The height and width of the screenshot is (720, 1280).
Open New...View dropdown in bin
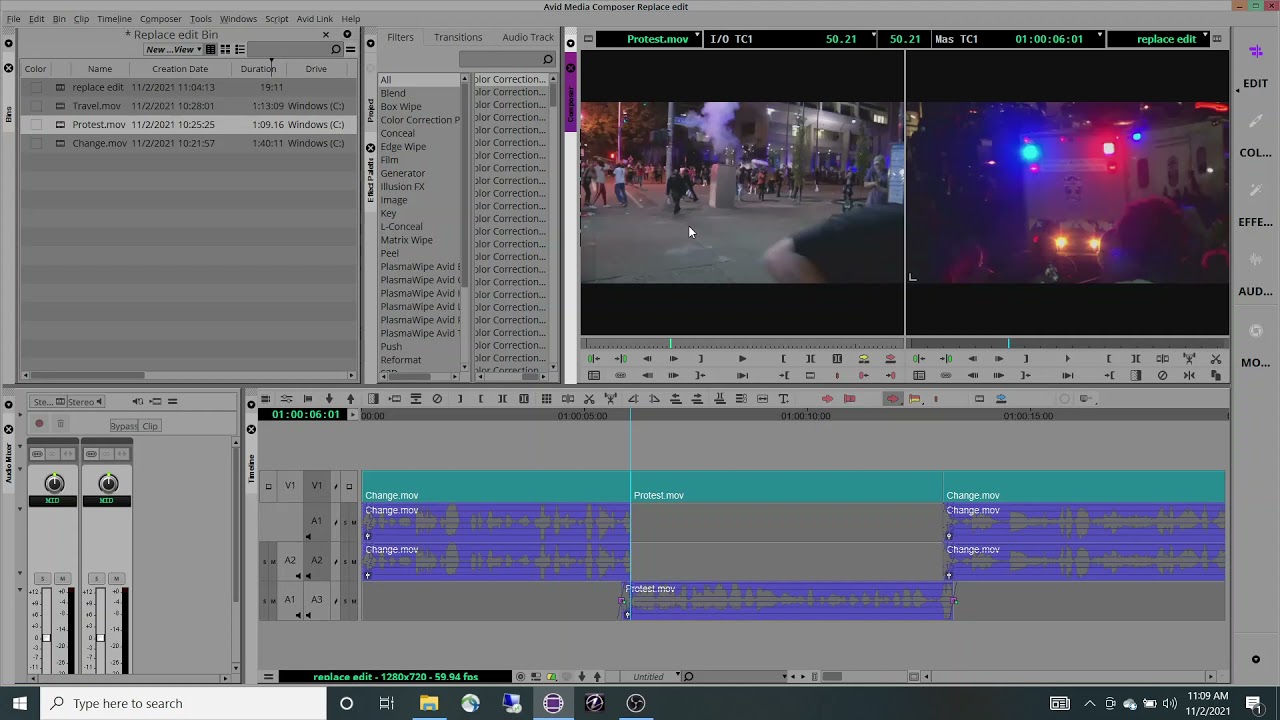[171, 49]
